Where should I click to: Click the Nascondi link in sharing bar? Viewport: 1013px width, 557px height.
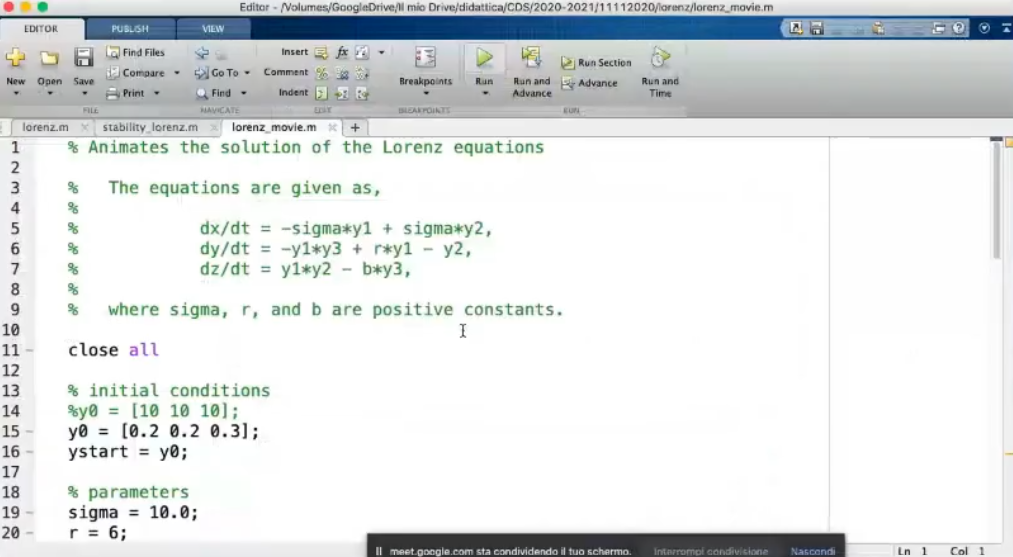812,551
